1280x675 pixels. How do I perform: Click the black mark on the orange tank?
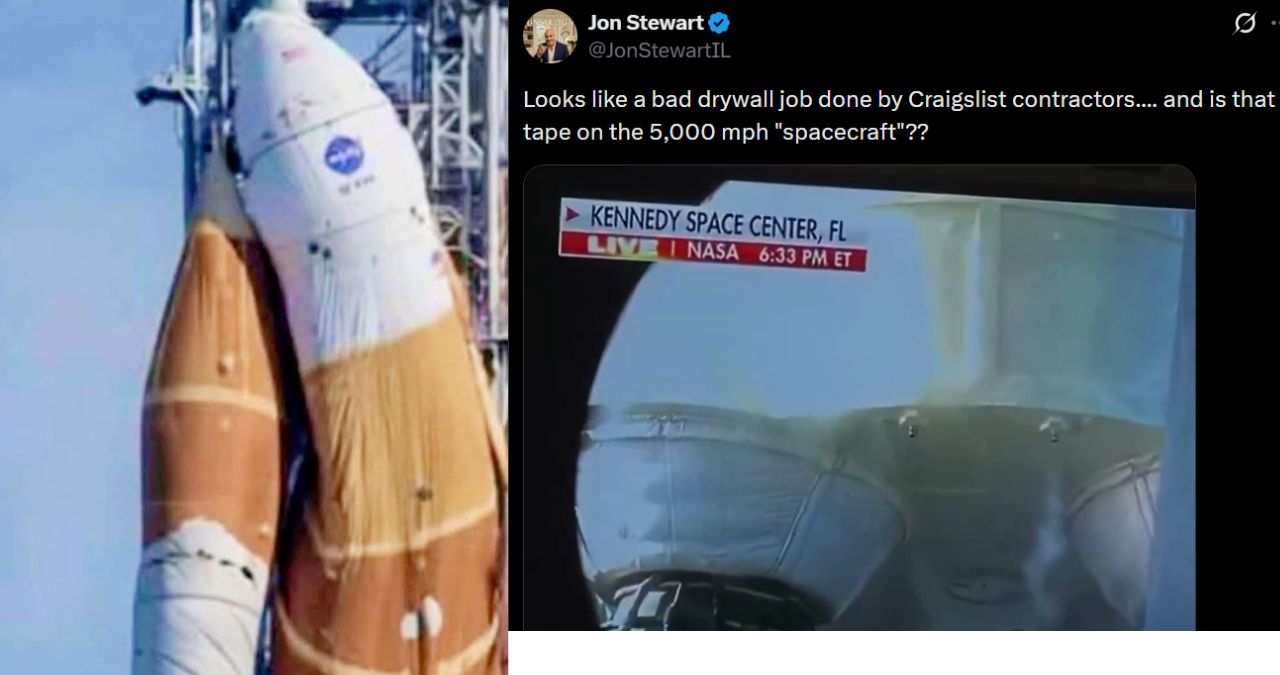coord(424,492)
